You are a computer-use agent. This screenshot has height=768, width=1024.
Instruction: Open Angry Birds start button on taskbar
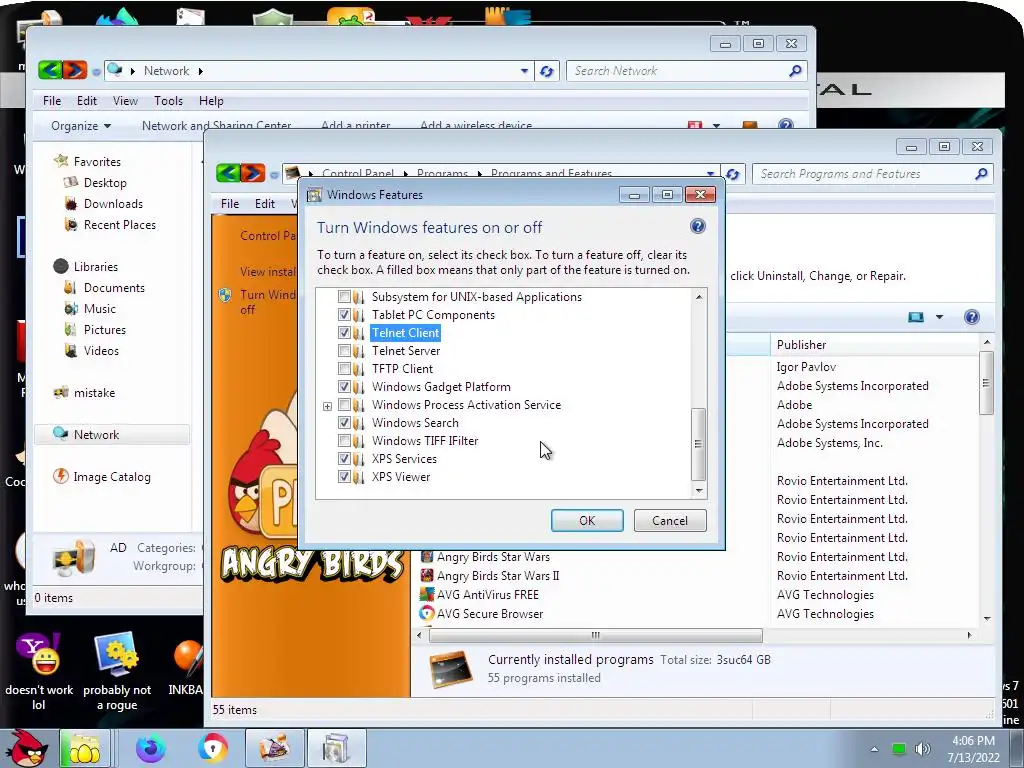(x=26, y=748)
